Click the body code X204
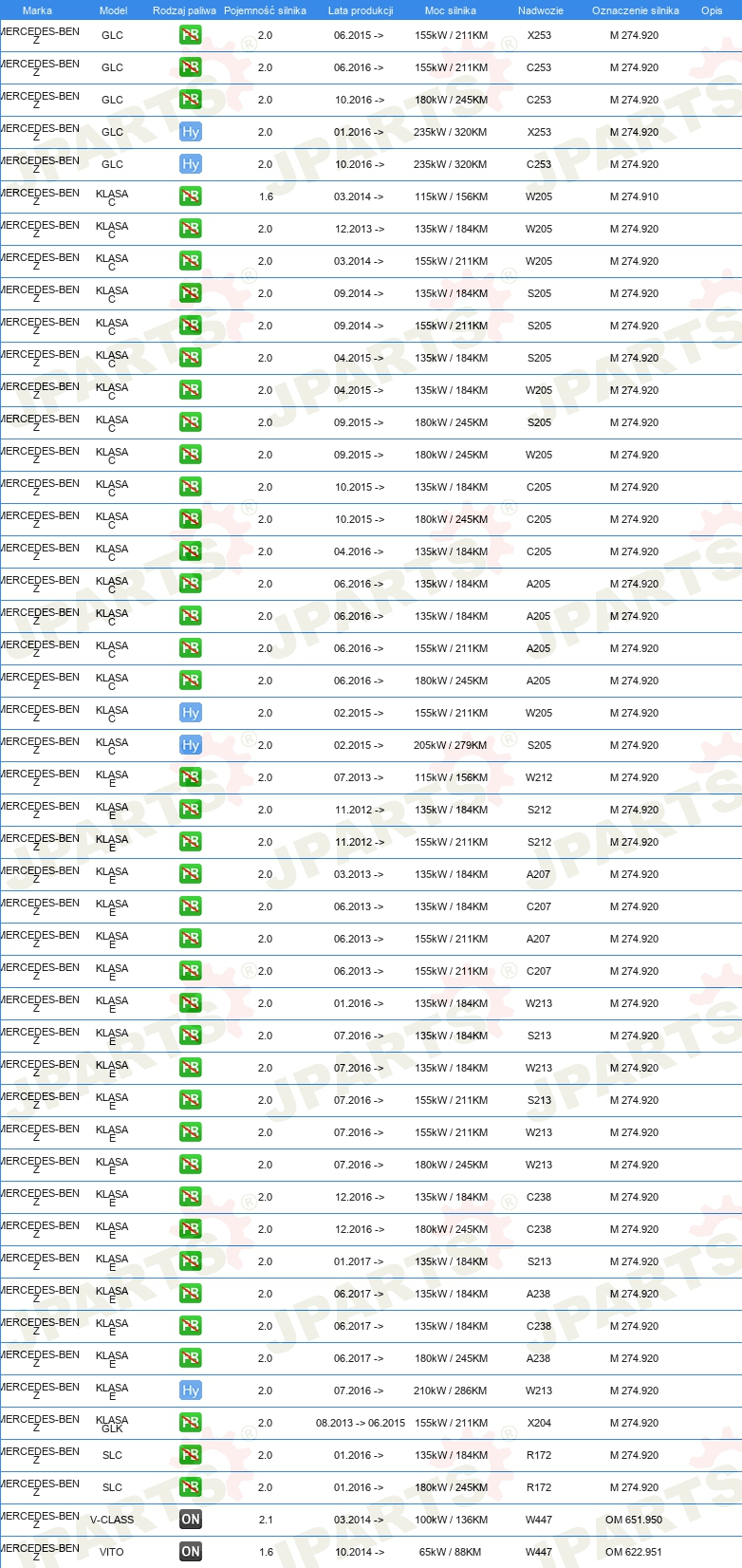 point(539,1424)
